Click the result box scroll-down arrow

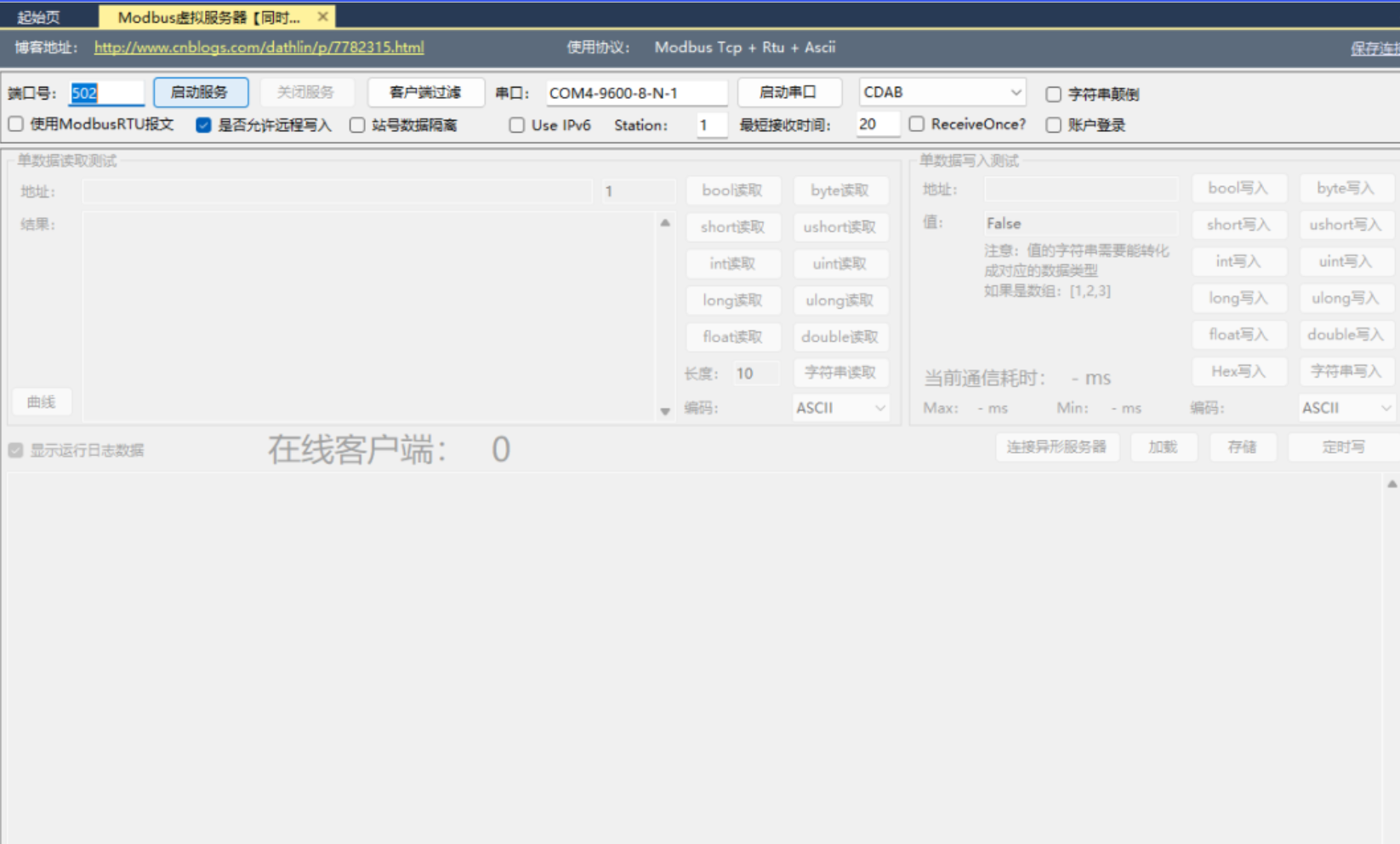(665, 411)
